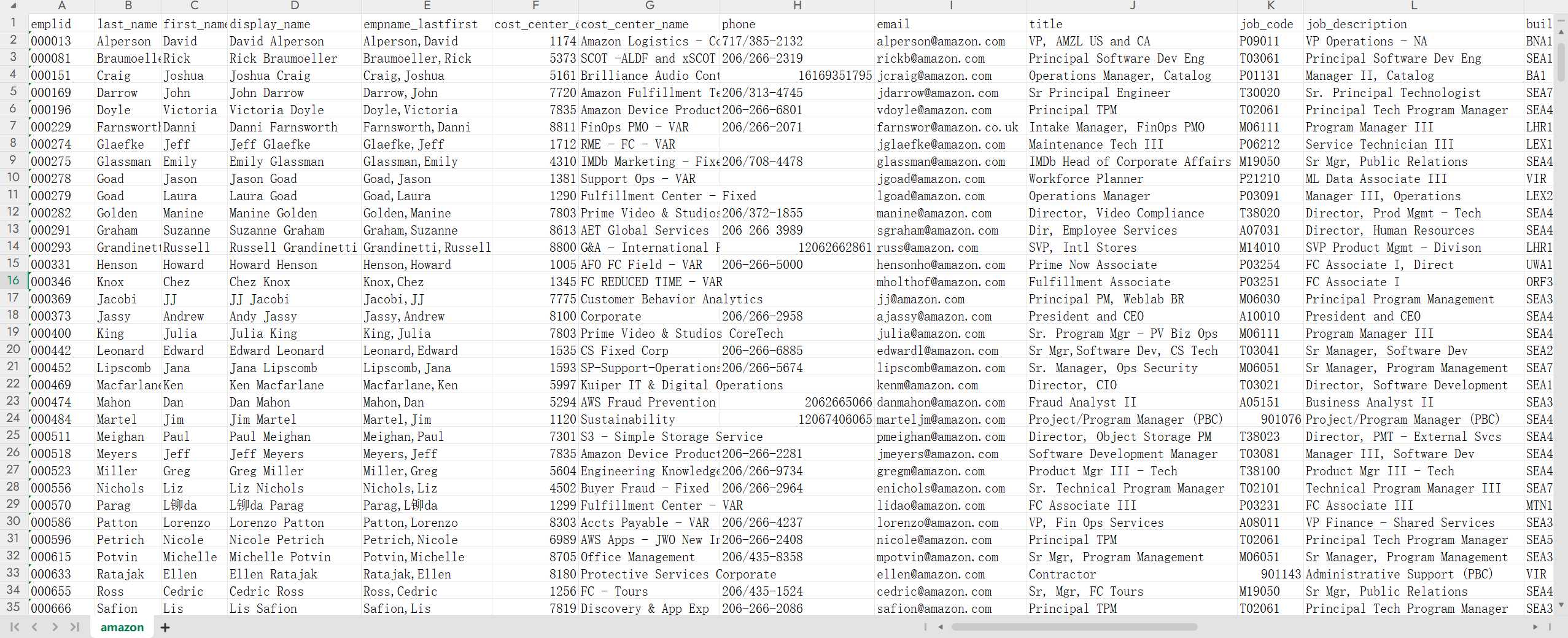
Task: Select row 1 header
Action: [14, 23]
